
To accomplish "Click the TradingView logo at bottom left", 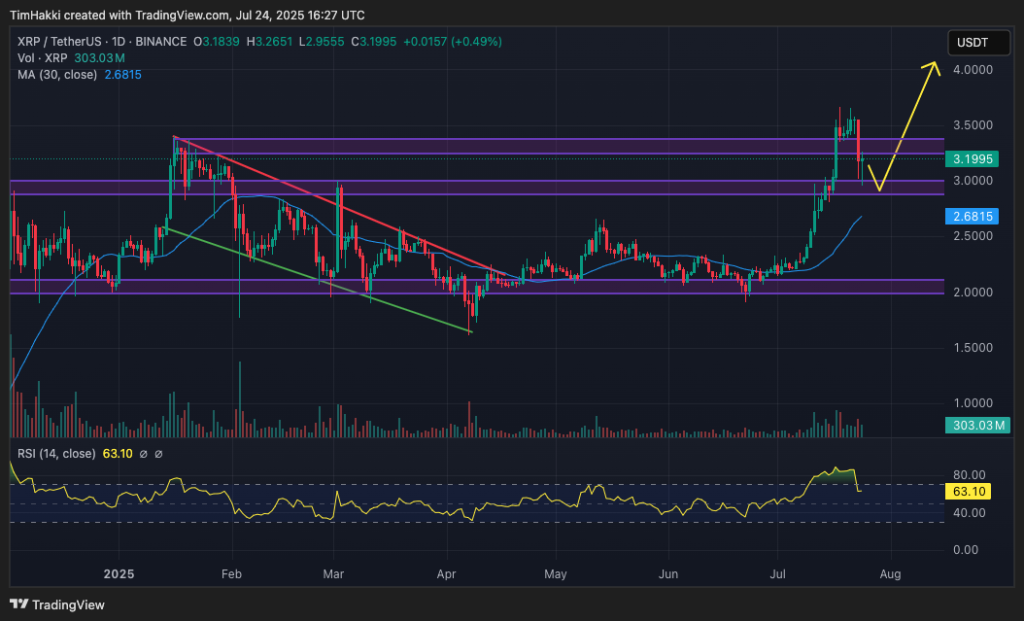I will [x=57, y=604].
